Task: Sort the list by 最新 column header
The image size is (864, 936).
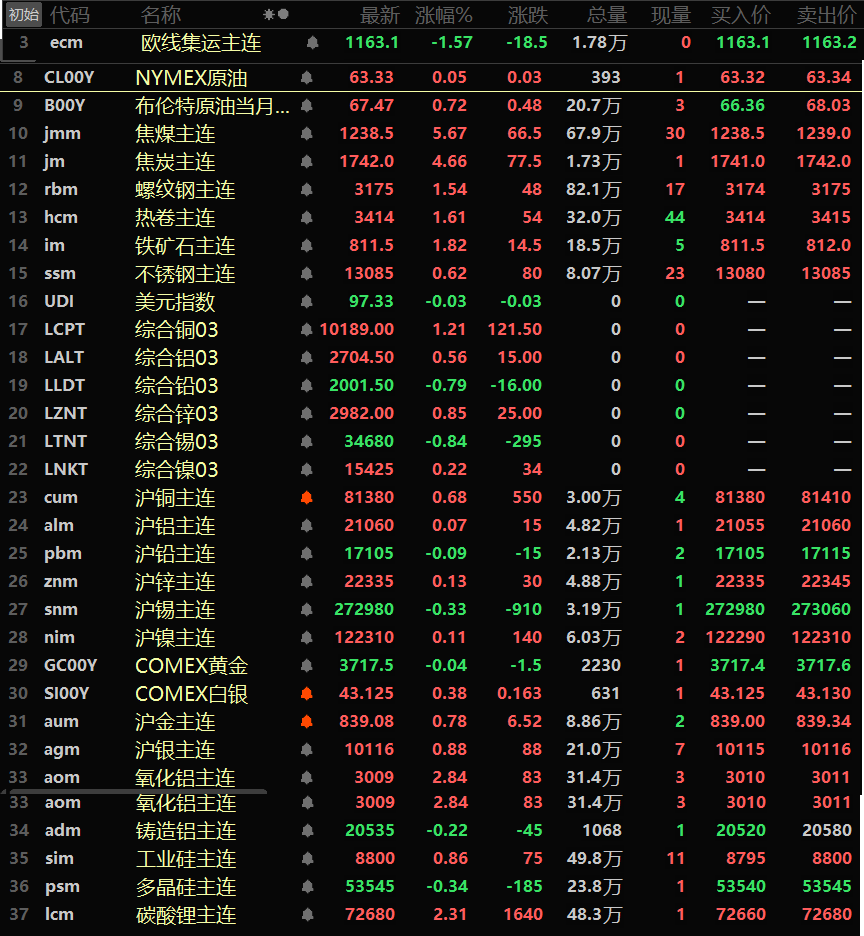Action: pos(379,15)
